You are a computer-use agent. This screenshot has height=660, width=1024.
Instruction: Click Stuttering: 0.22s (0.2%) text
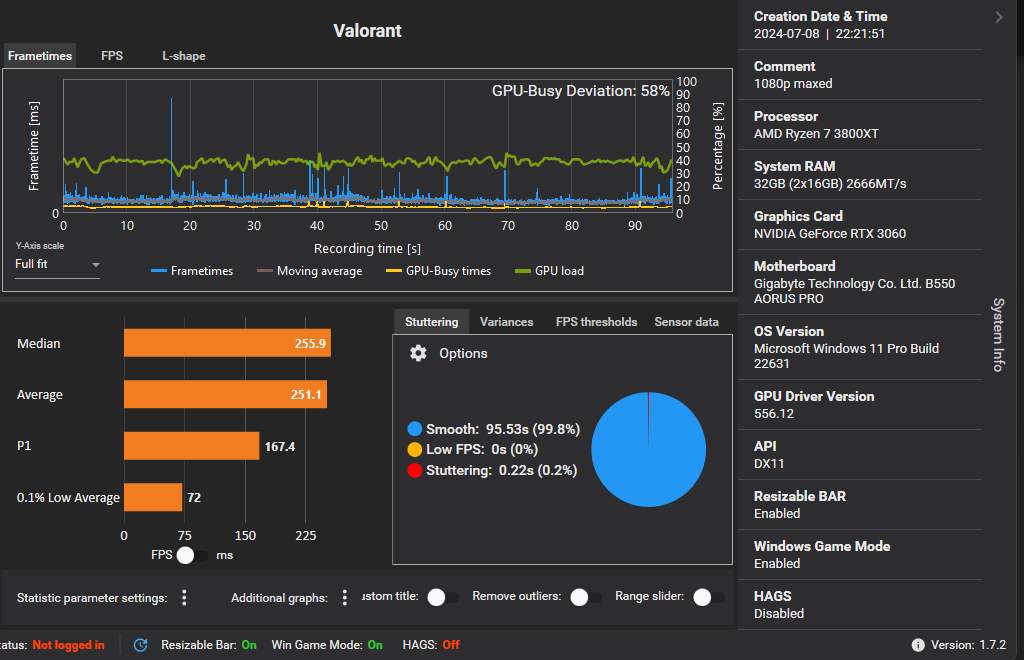[502, 470]
